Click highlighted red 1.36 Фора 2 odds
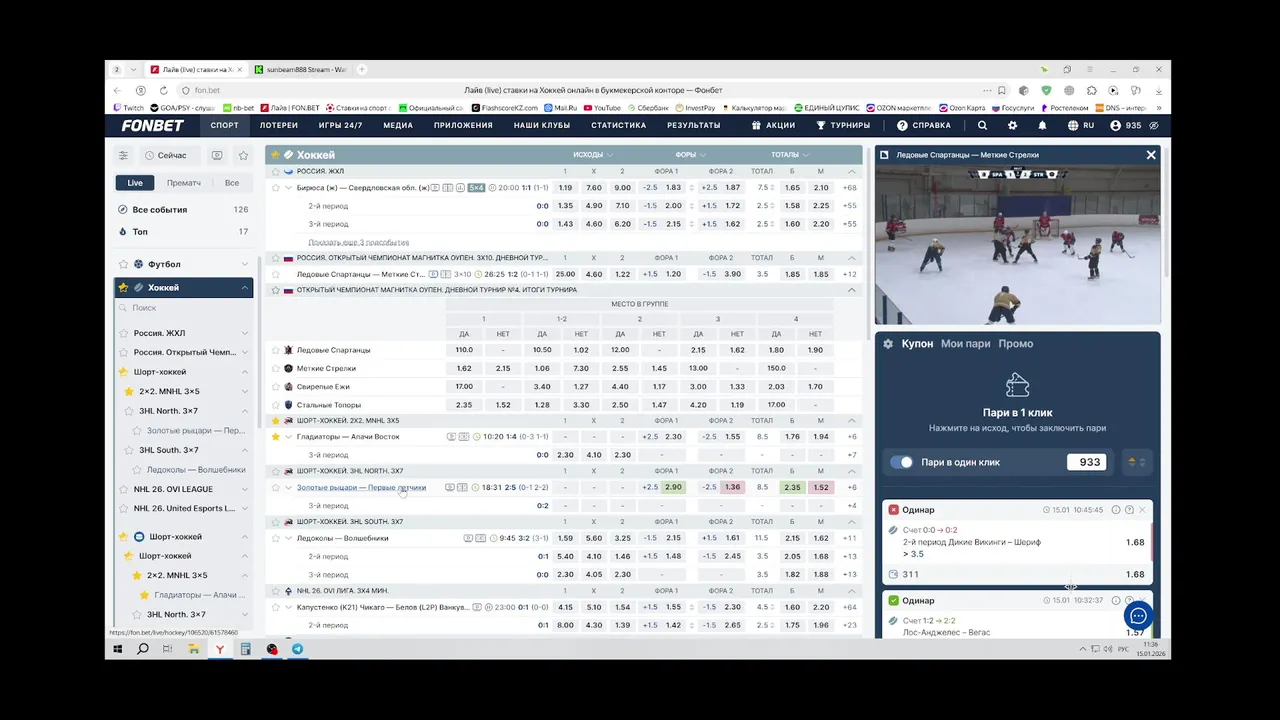Image resolution: width=1280 pixels, height=720 pixels. tap(733, 488)
